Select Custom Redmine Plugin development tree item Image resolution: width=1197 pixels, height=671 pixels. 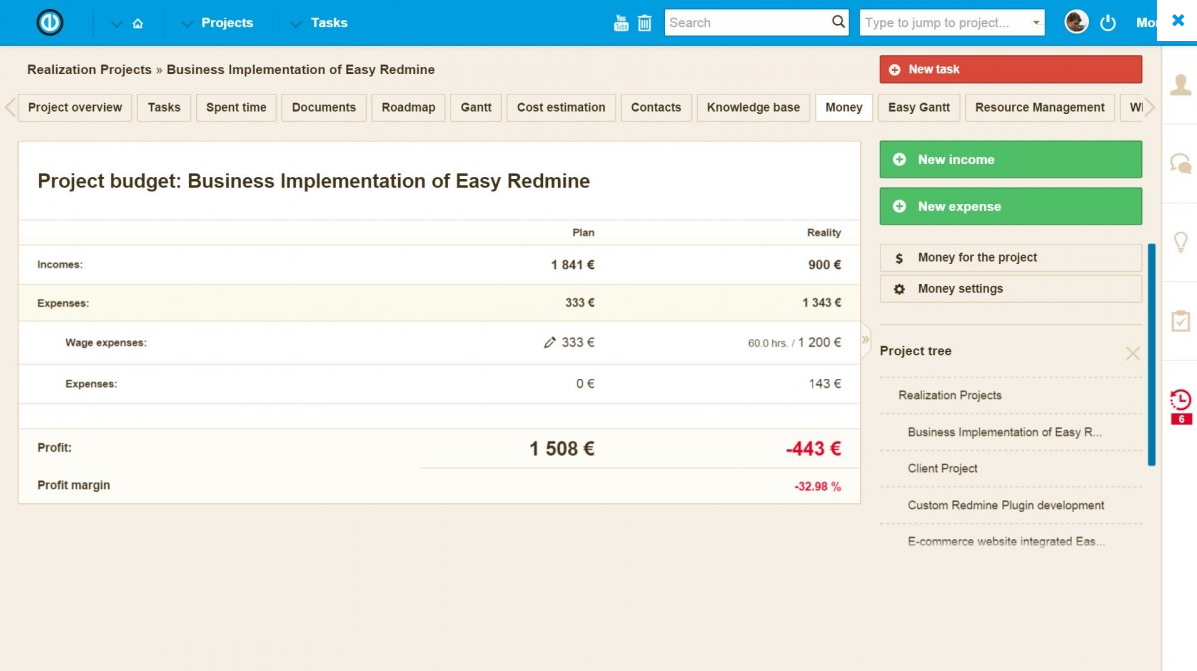coord(1005,505)
